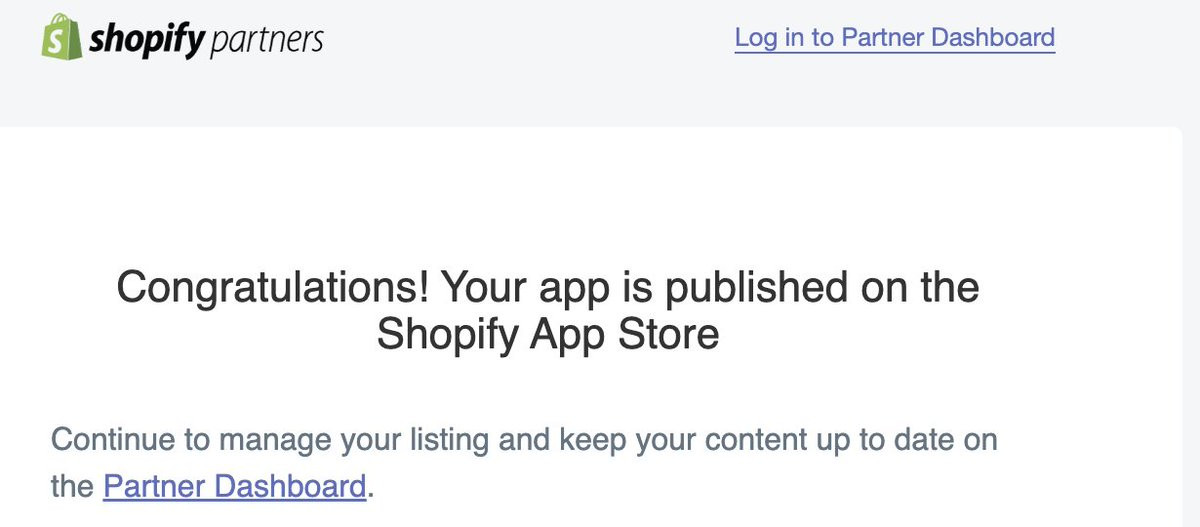
Task: Click the word "Log" in the header link
Action: (x=756, y=38)
